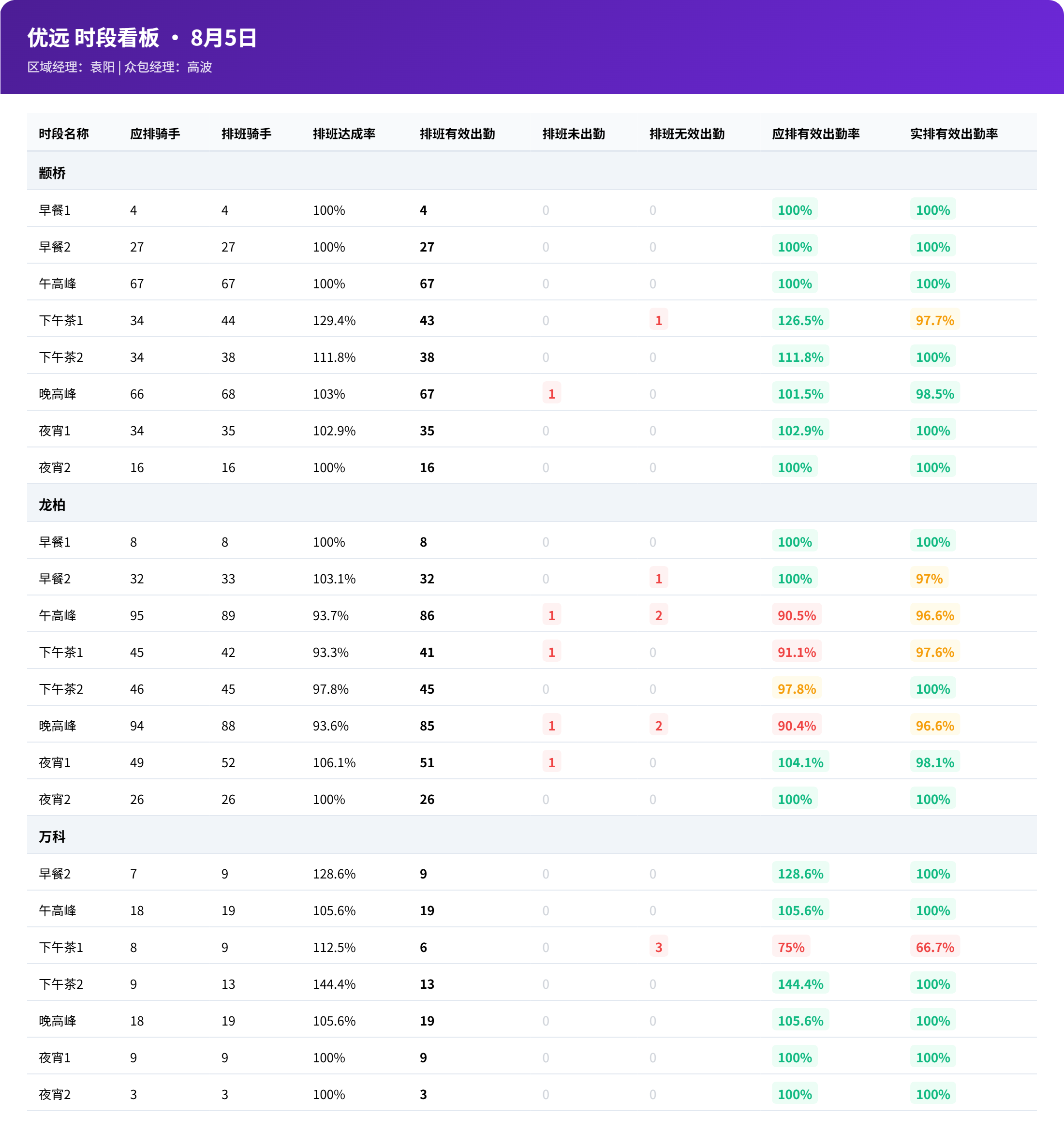
Task: Click the 103.1% achievement rate cell
Action: 334,579
